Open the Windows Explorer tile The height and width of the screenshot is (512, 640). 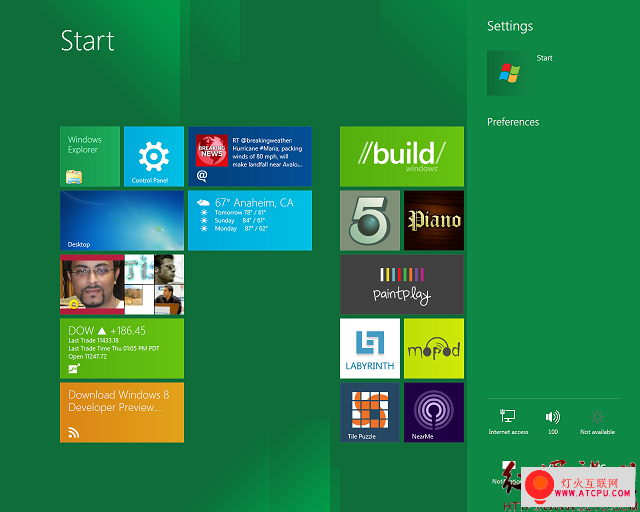click(x=90, y=156)
